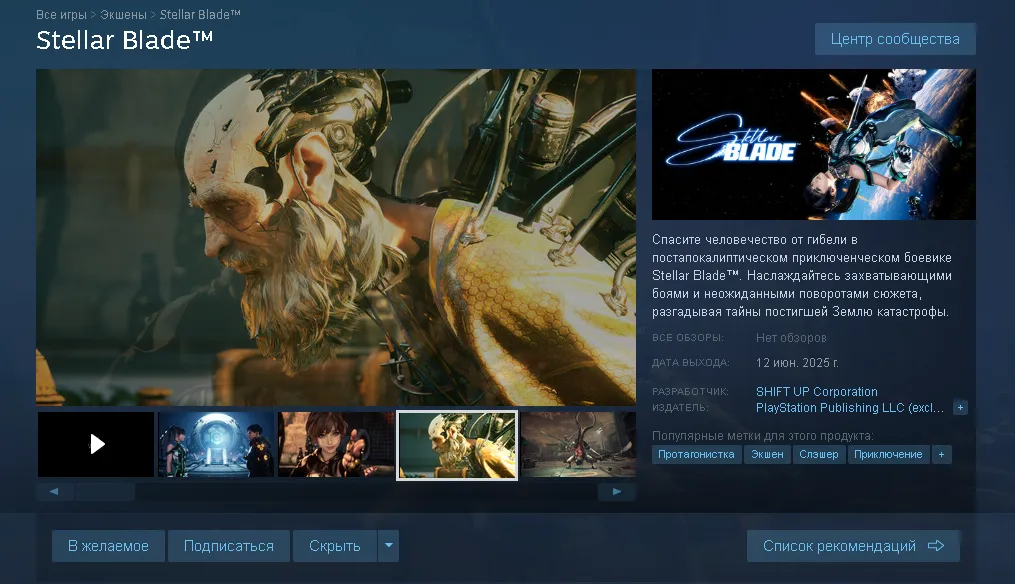Click the 'Нет обзоров' reviews text
The height and width of the screenshot is (584, 1015).
coord(791,338)
